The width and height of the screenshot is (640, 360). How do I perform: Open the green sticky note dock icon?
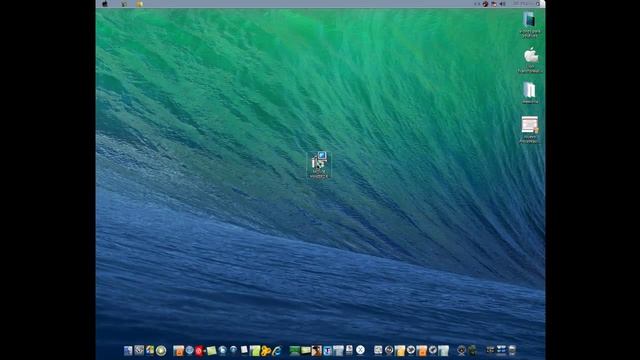[211, 350]
